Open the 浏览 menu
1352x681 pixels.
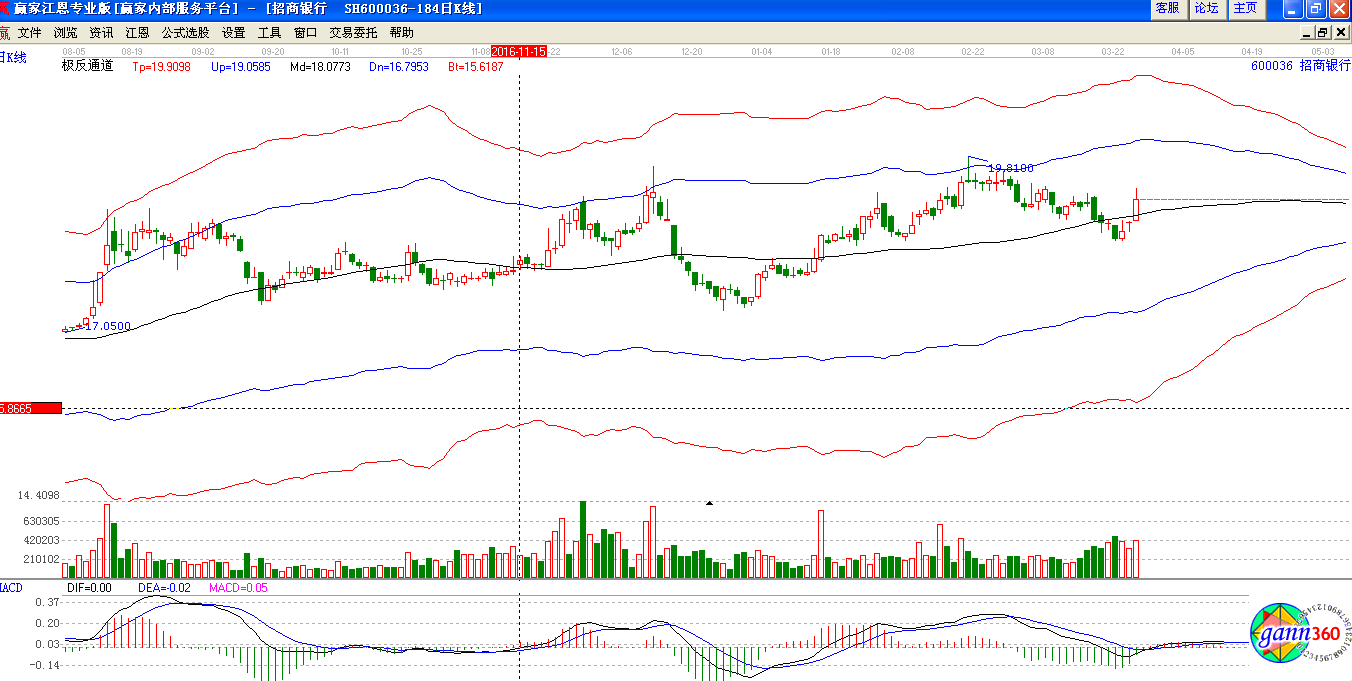65,33
